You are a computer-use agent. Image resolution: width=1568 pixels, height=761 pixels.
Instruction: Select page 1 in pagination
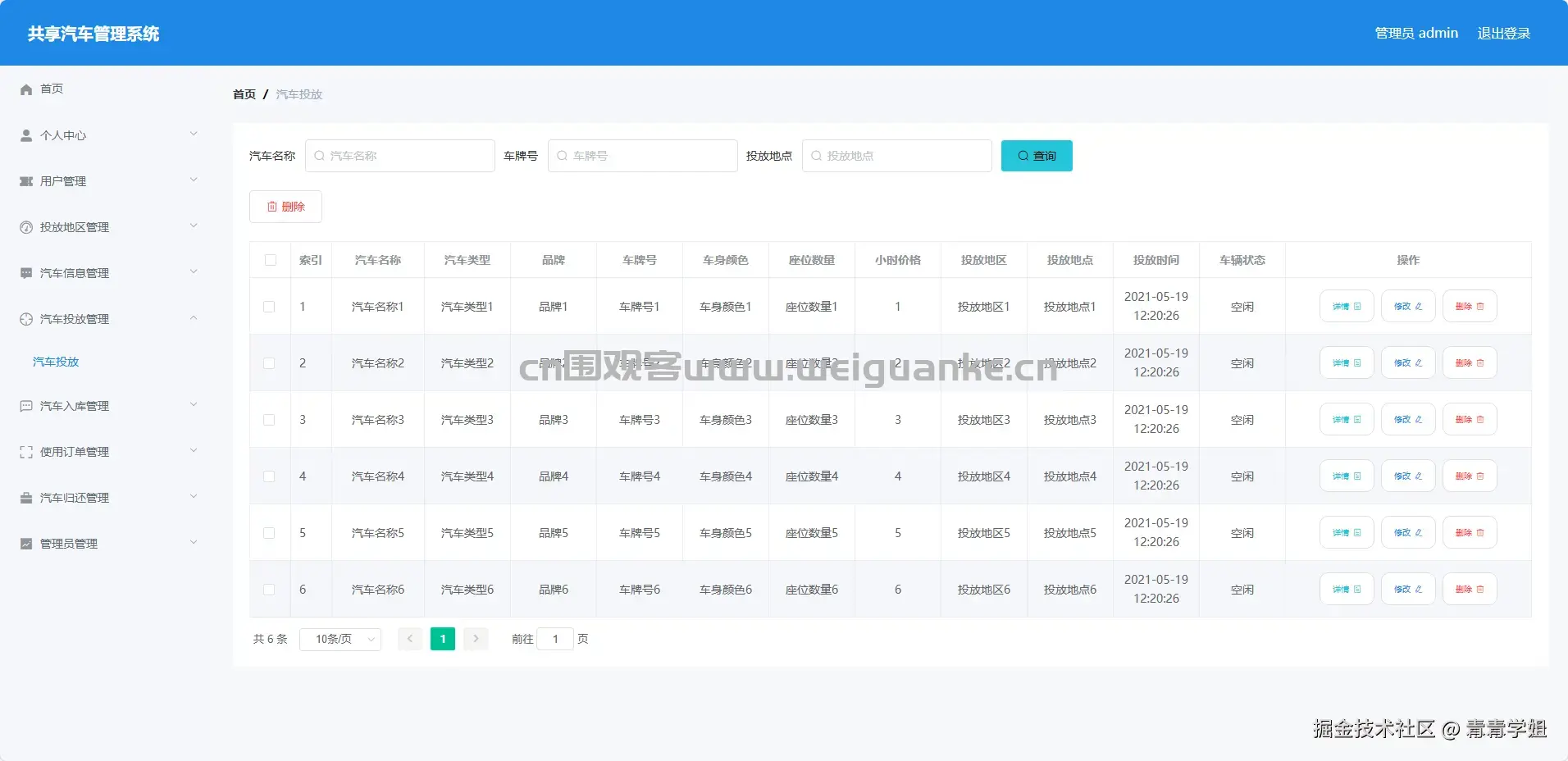click(443, 639)
